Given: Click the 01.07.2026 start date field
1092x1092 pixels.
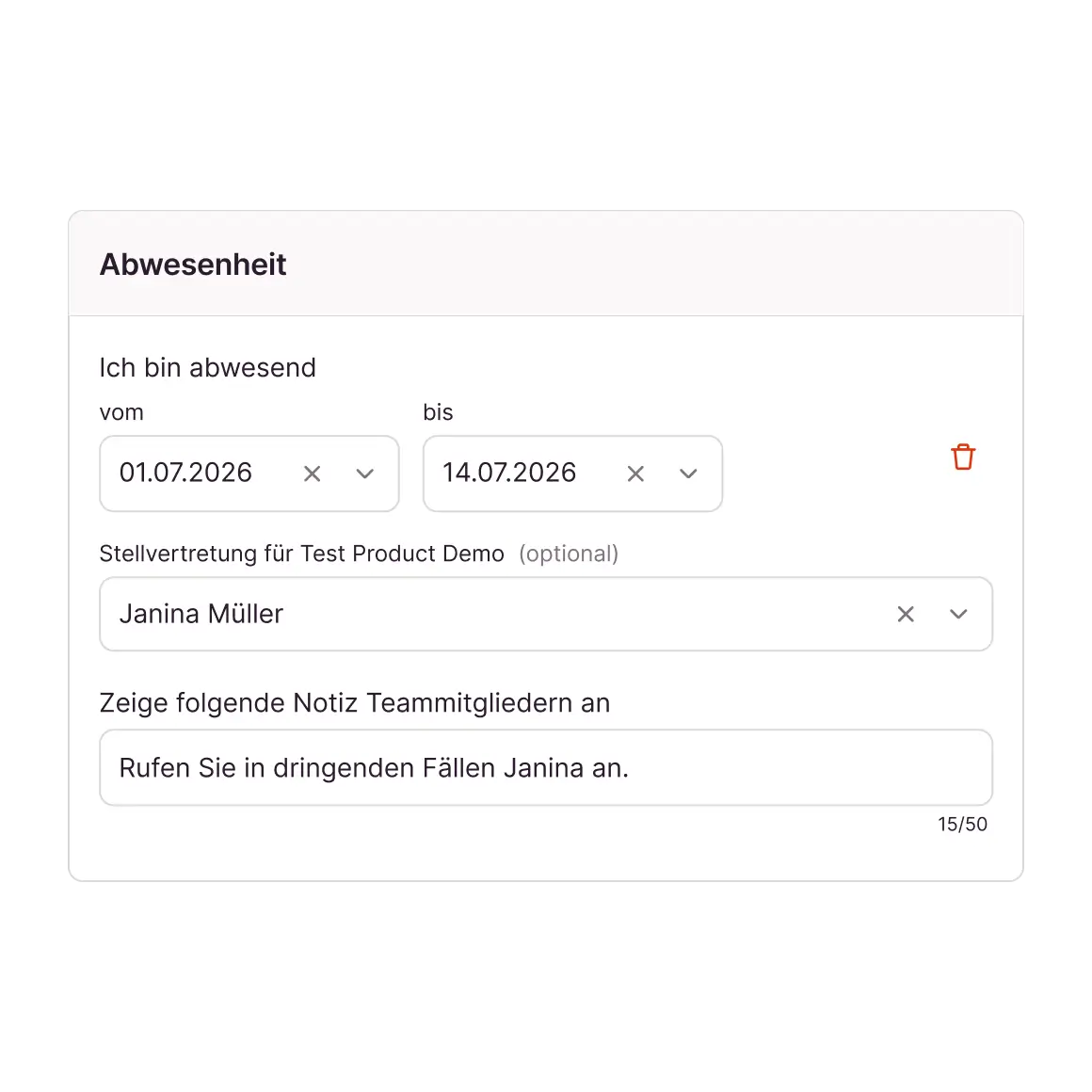Looking at the screenshot, I should tap(186, 473).
